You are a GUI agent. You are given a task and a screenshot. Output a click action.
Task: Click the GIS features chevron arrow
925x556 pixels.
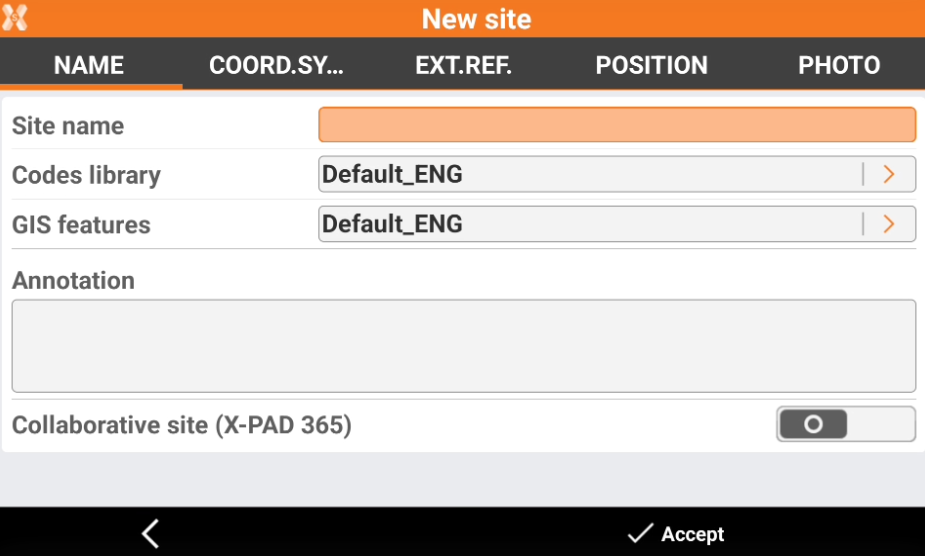pyautogui.click(x=888, y=224)
